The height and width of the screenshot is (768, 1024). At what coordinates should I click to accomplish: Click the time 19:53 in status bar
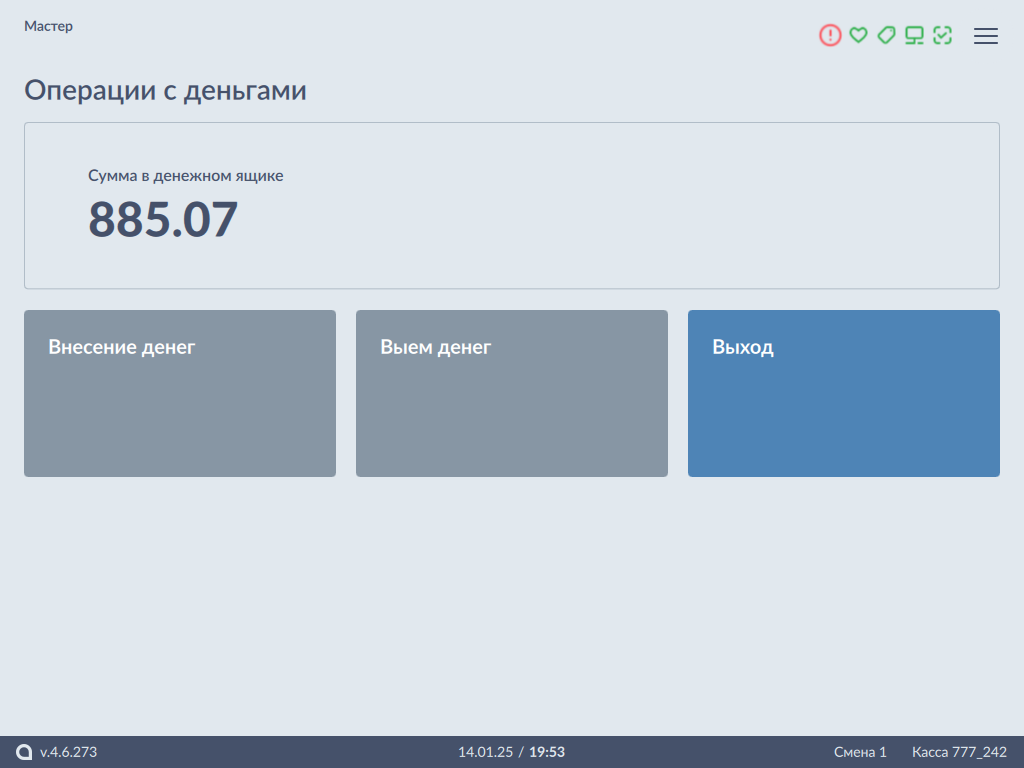pos(547,752)
